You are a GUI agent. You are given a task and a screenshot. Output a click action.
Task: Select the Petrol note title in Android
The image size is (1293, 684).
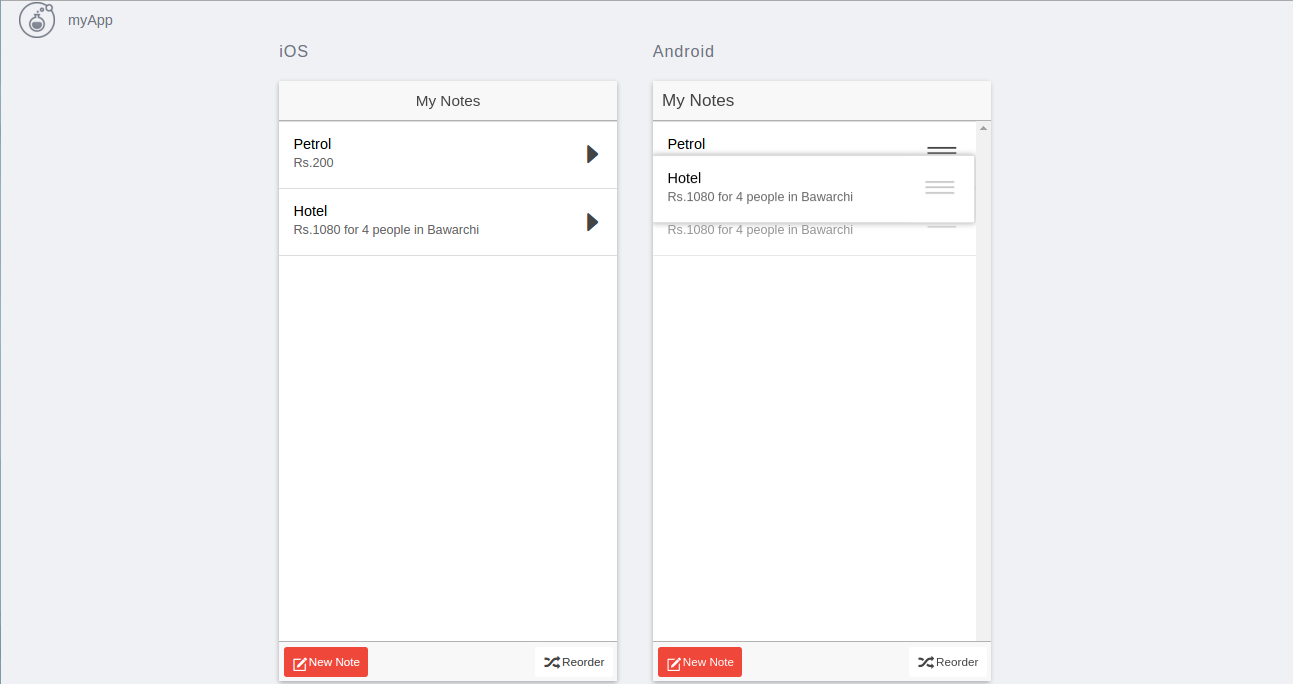point(686,144)
